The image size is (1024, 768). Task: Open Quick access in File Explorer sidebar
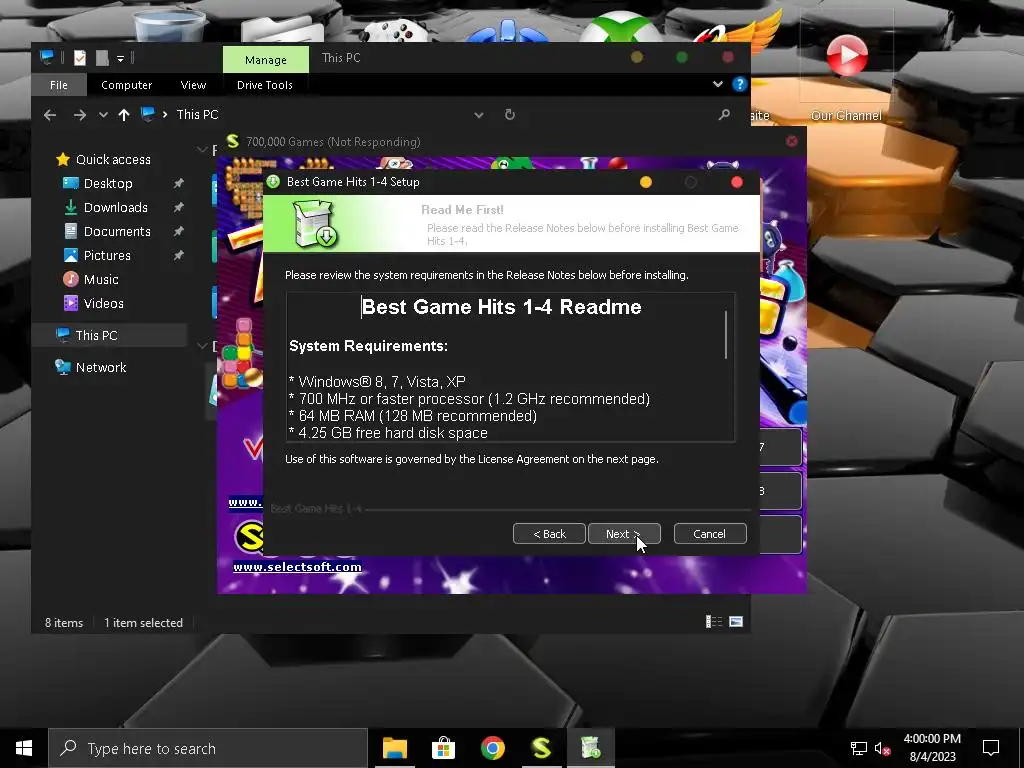click(113, 159)
